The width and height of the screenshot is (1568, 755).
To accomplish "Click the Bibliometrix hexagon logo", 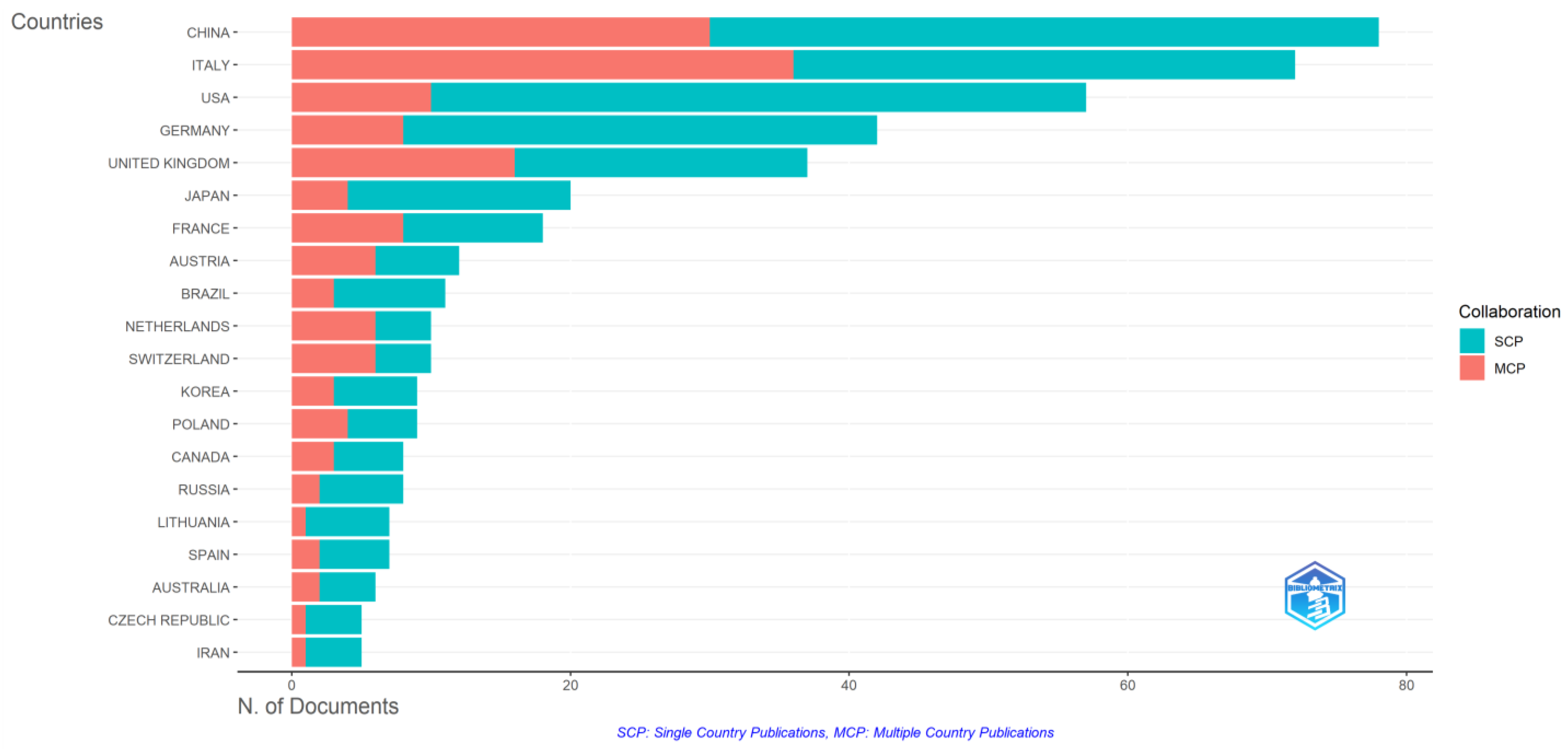I will coord(1314,596).
